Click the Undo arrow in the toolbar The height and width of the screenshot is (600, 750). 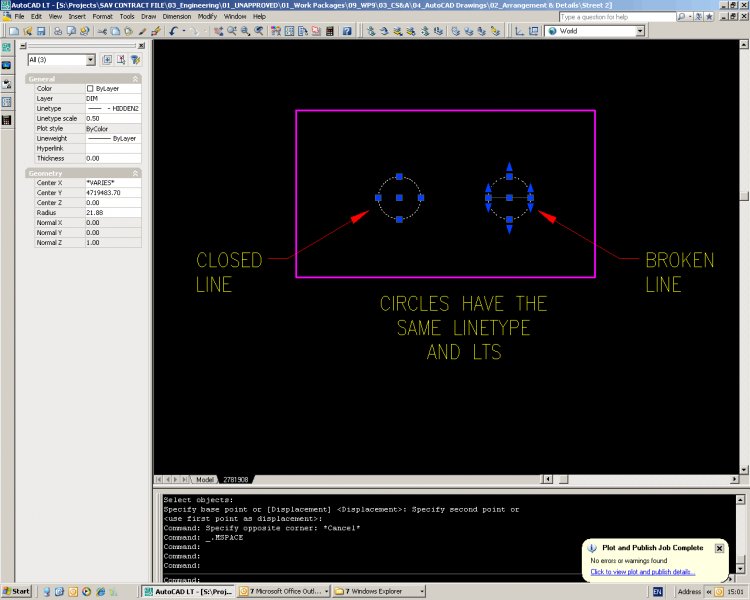173,31
